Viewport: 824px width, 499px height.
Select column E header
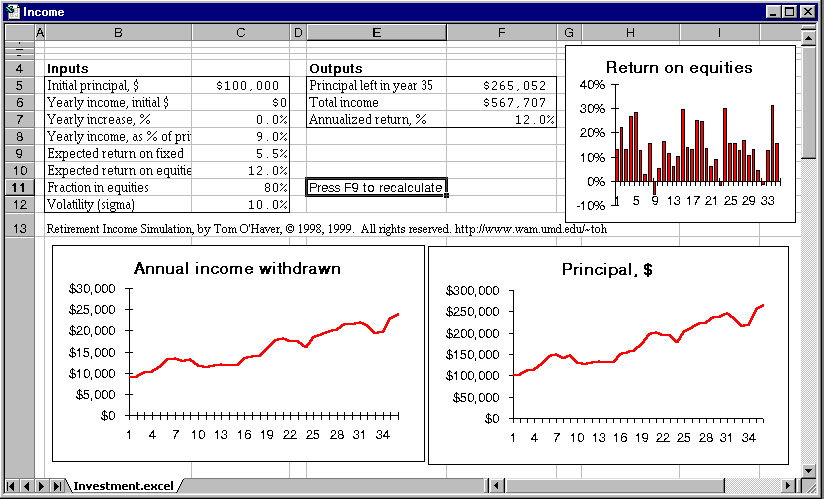point(376,33)
